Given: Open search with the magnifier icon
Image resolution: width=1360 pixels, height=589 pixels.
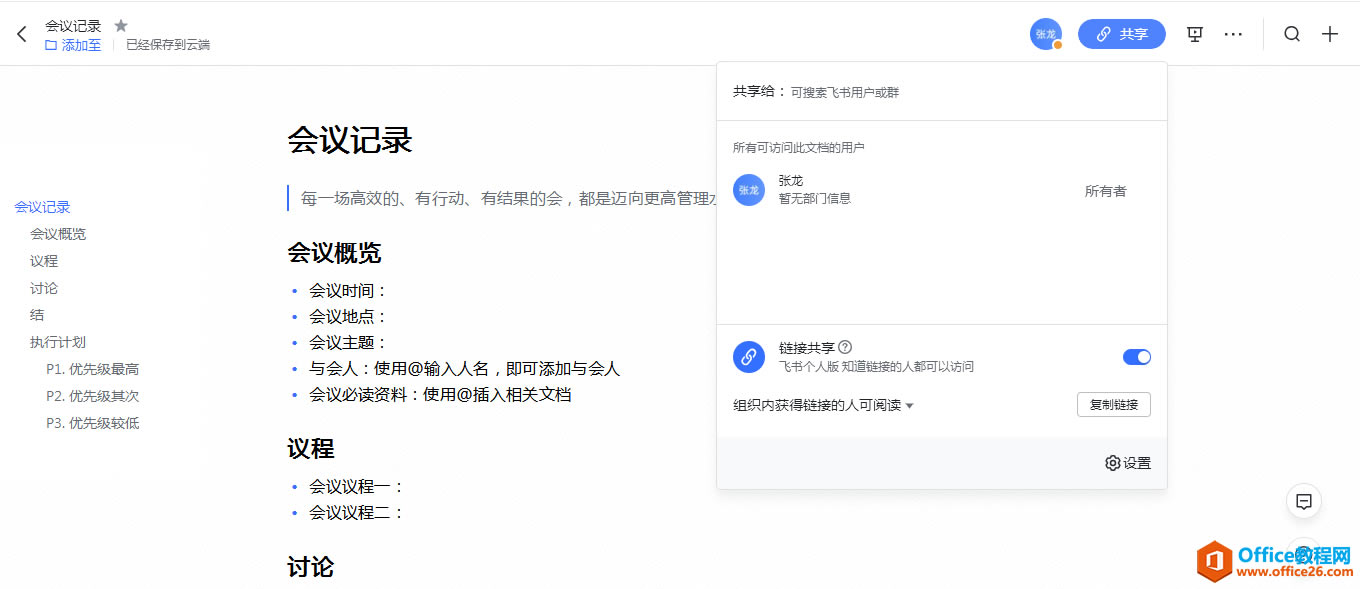Looking at the screenshot, I should (1292, 34).
